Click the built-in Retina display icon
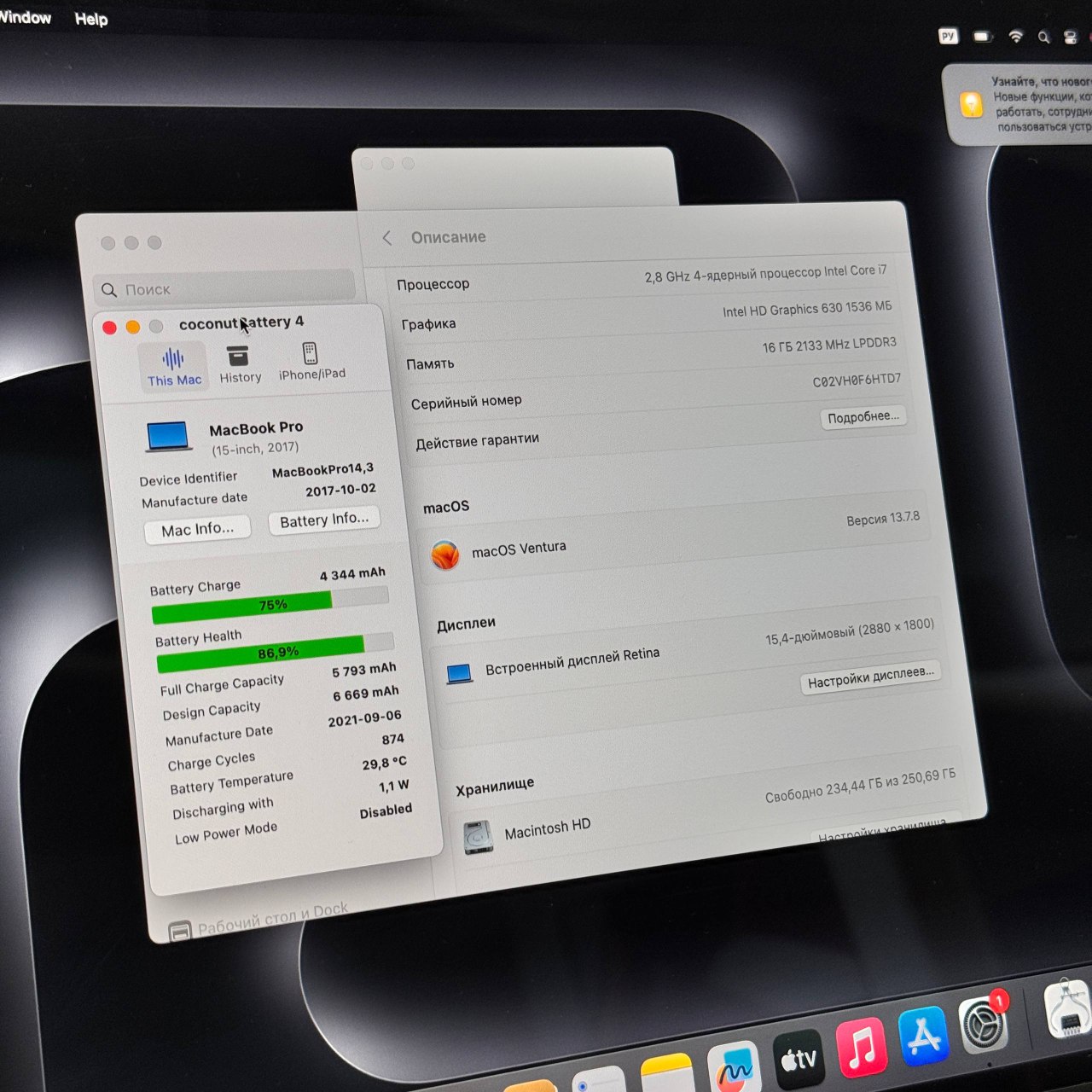 [458, 673]
